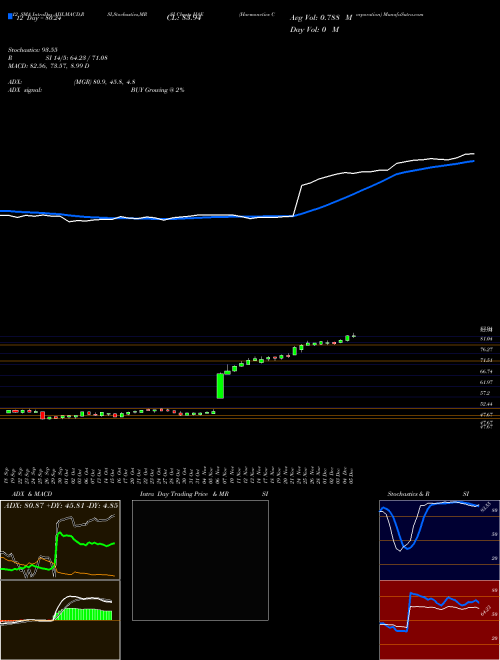Open the ADX indicator chart with green line
Viewport: 500px width, 660px height.
(x=60, y=540)
